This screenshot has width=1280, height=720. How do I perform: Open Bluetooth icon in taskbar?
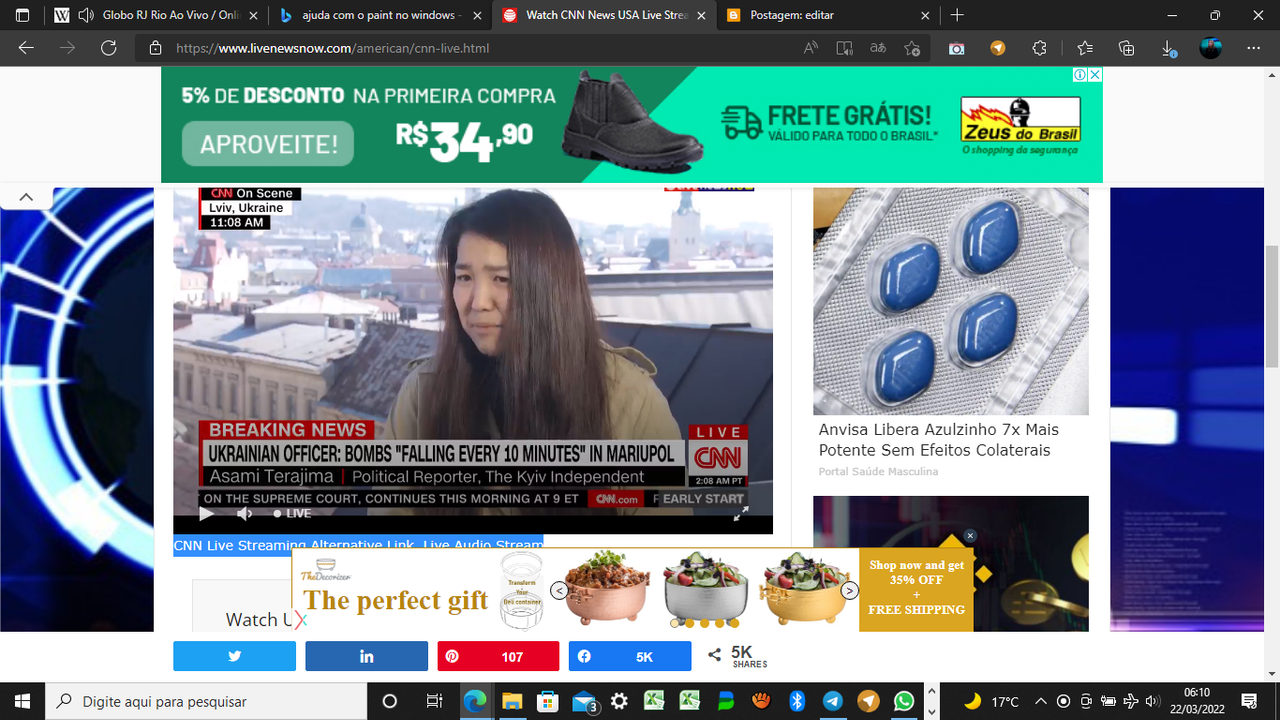point(797,701)
